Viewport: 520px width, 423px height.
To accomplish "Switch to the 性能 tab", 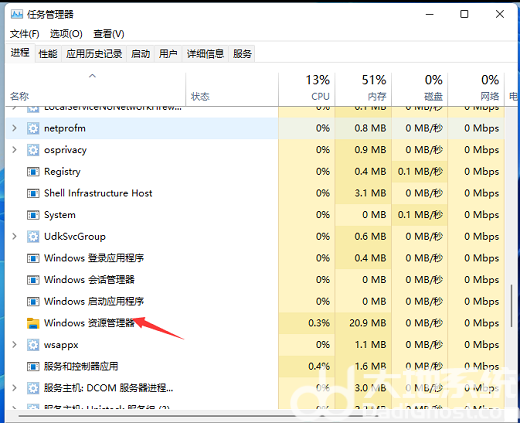I will (x=48, y=54).
